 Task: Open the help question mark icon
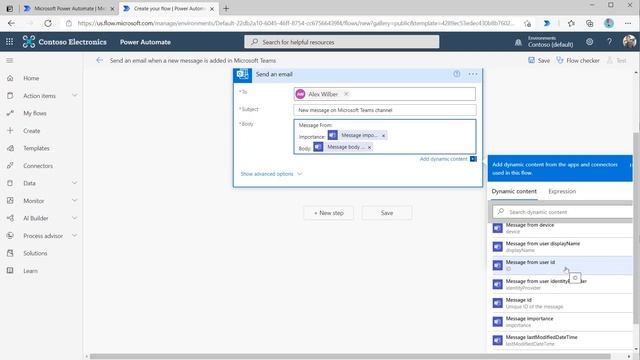coord(609,42)
